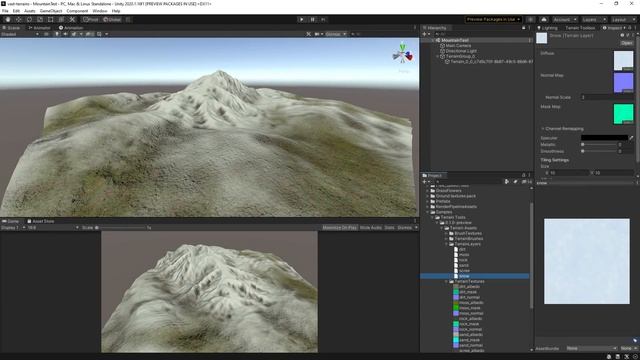Switch to the Asset Store tab
Screen dimensions: 640x360
coord(40,221)
